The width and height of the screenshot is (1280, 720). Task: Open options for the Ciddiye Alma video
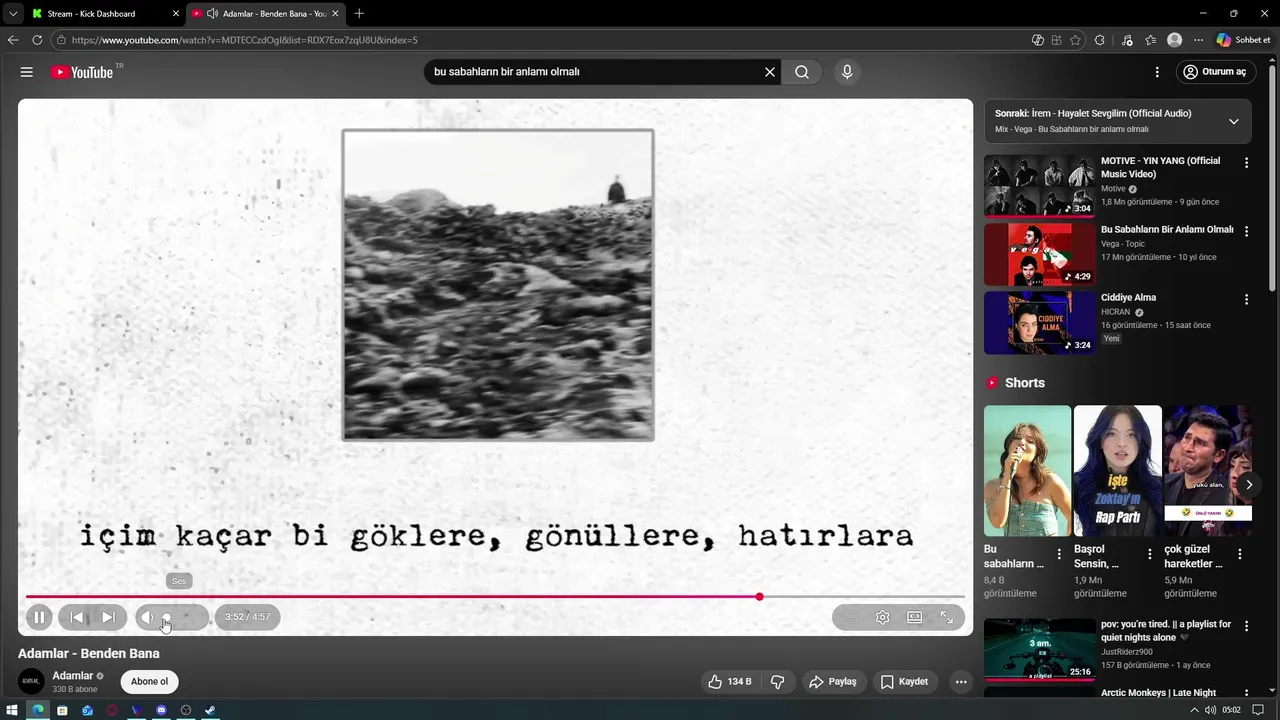pos(1246,299)
